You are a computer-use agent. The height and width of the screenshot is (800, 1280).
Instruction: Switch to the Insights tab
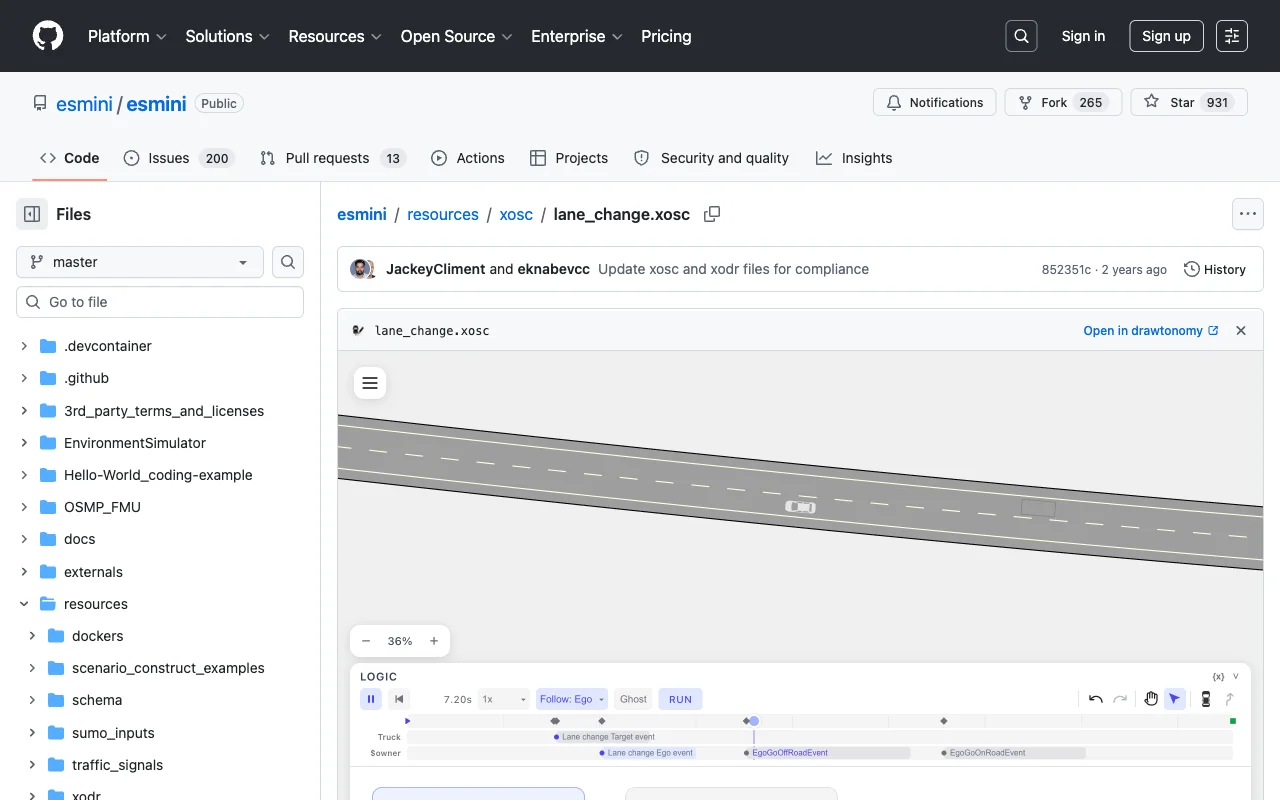[854, 158]
